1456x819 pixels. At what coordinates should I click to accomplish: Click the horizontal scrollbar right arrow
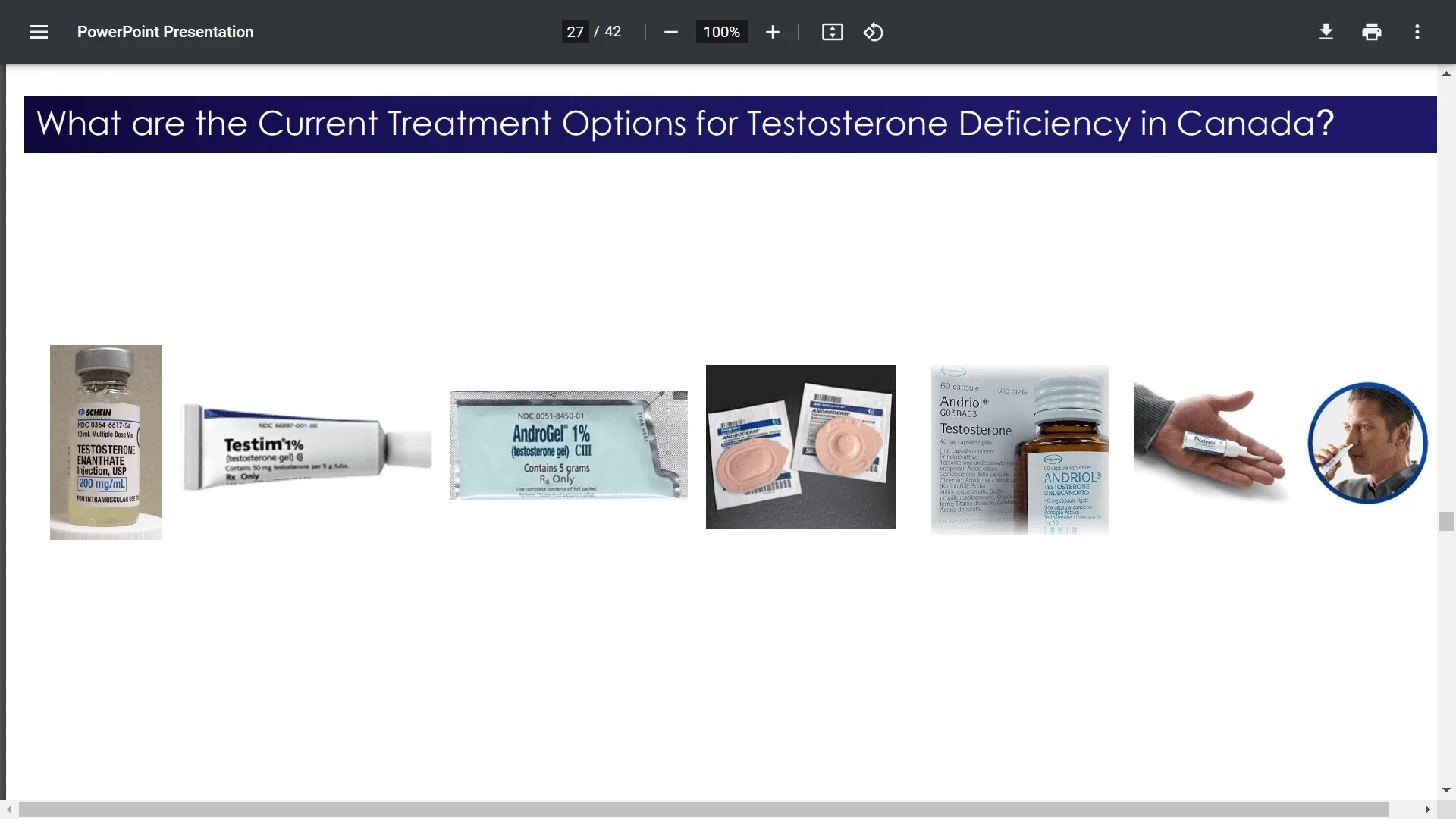click(x=1428, y=809)
